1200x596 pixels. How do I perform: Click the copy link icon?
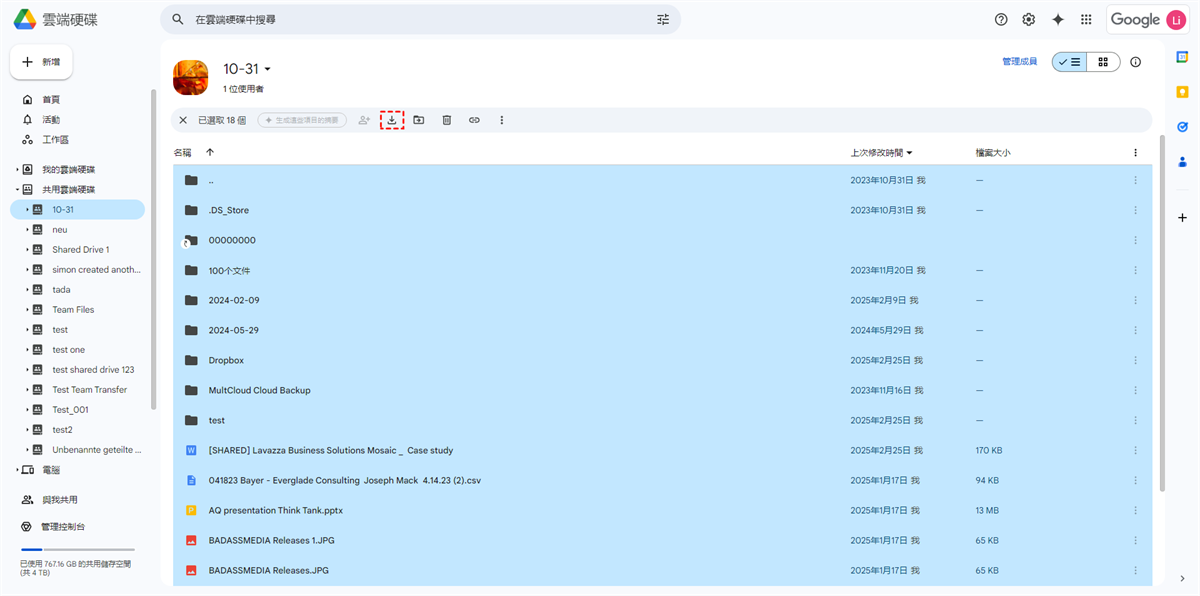[x=474, y=120]
